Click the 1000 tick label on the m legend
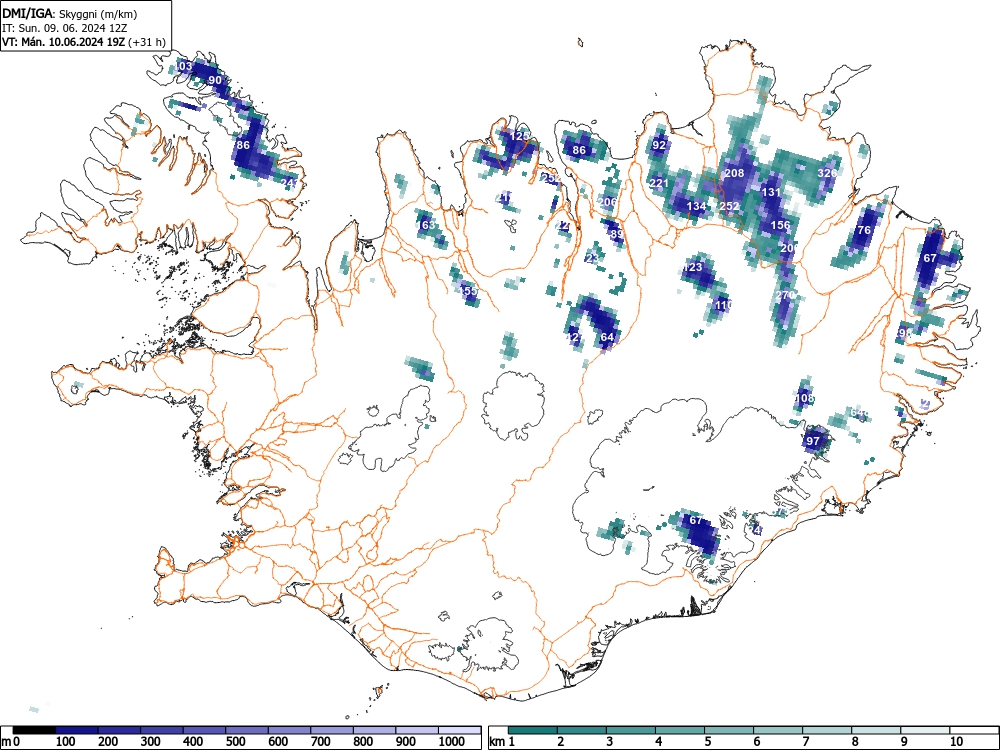The width and height of the screenshot is (1000, 750). [452, 742]
